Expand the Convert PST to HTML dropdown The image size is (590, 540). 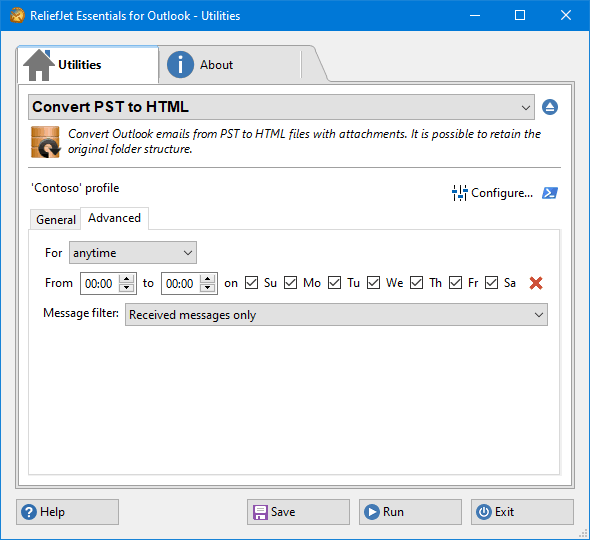(281, 107)
